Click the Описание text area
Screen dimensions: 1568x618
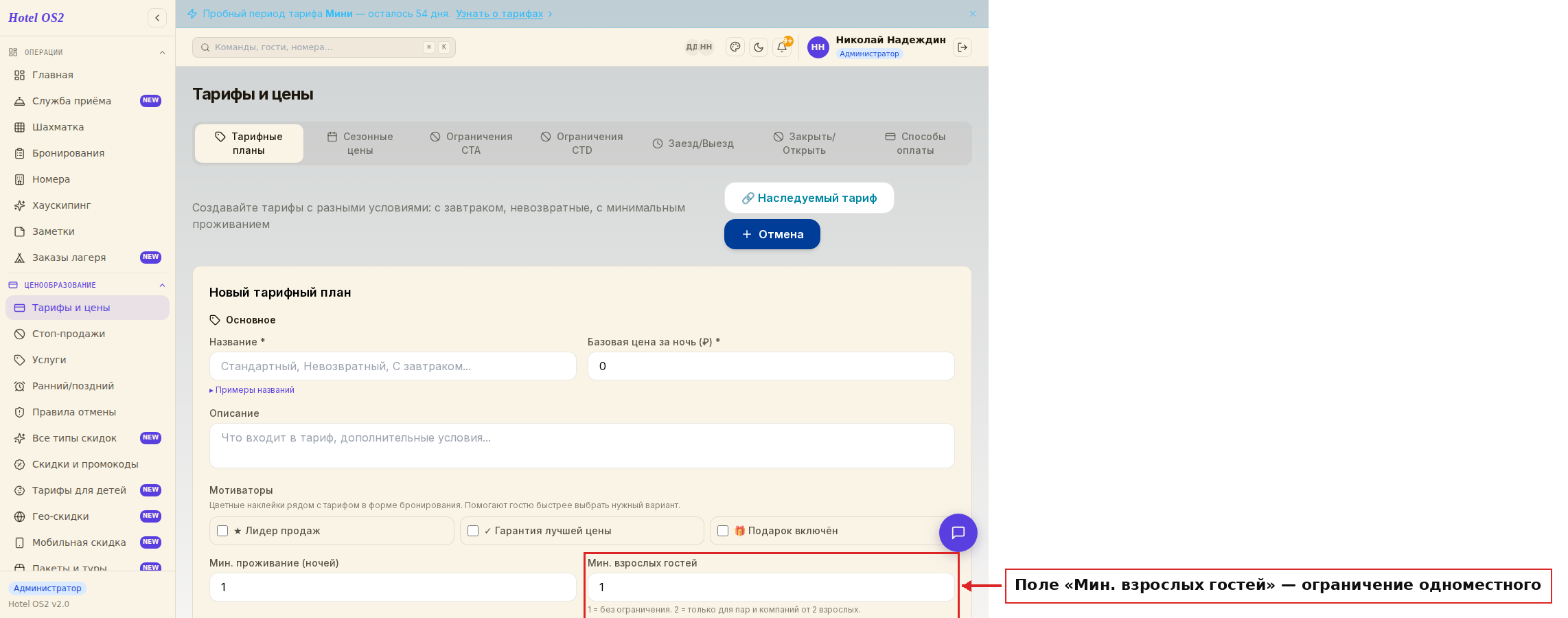pos(582,446)
